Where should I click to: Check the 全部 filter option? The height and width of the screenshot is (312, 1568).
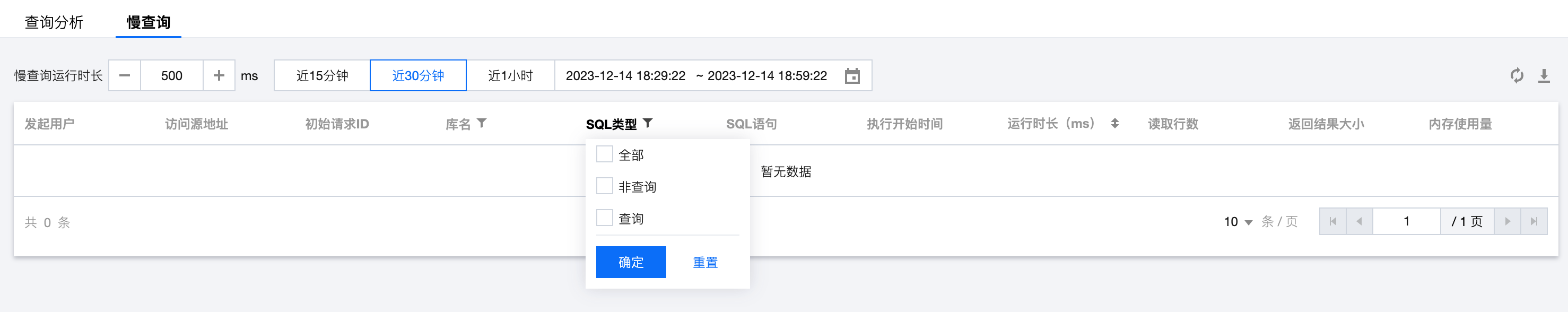click(604, 154)
